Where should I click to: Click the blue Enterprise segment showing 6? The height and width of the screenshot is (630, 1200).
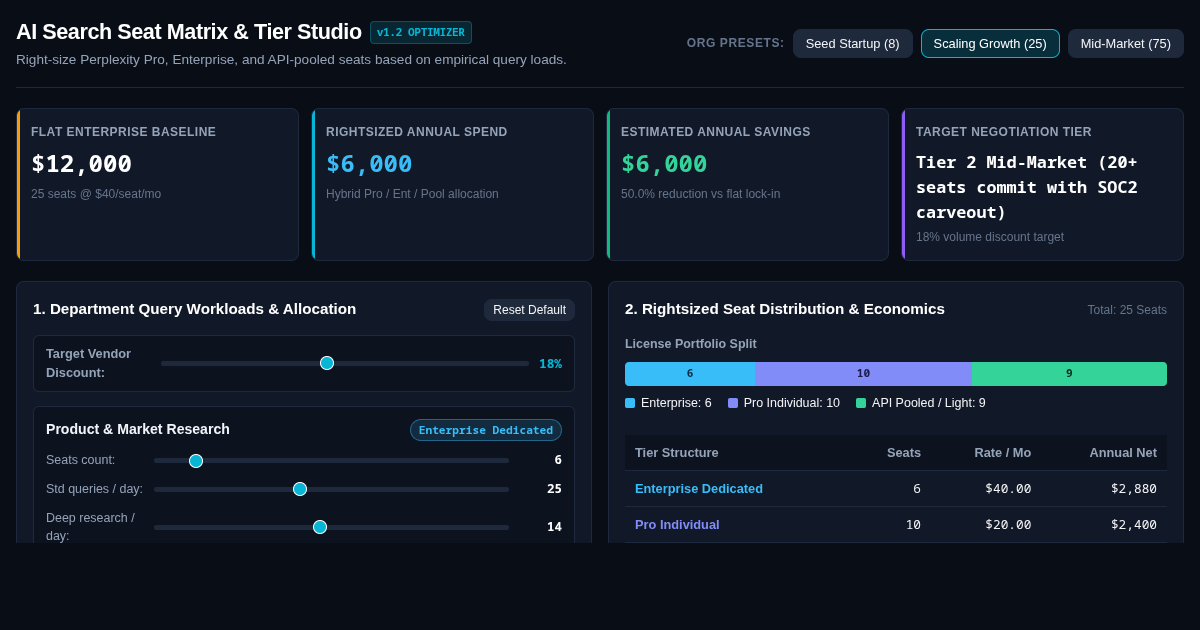(690, 374)
